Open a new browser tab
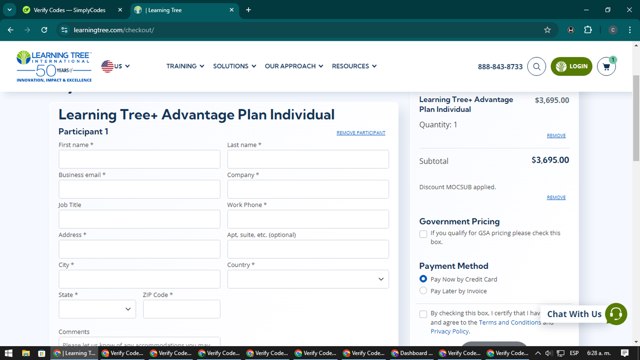 click(248, 10)
